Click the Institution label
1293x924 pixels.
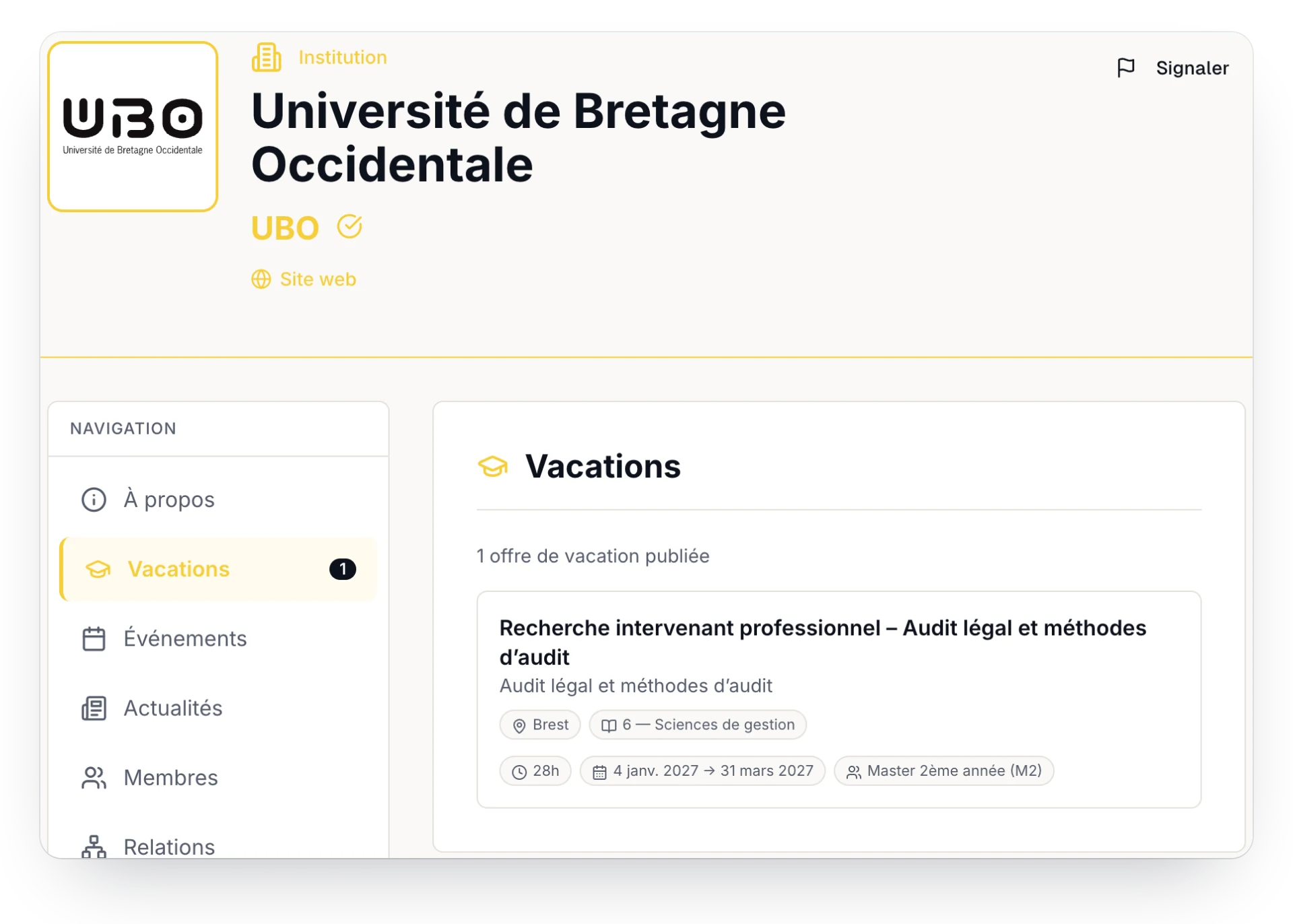click(x=343, y=57)
